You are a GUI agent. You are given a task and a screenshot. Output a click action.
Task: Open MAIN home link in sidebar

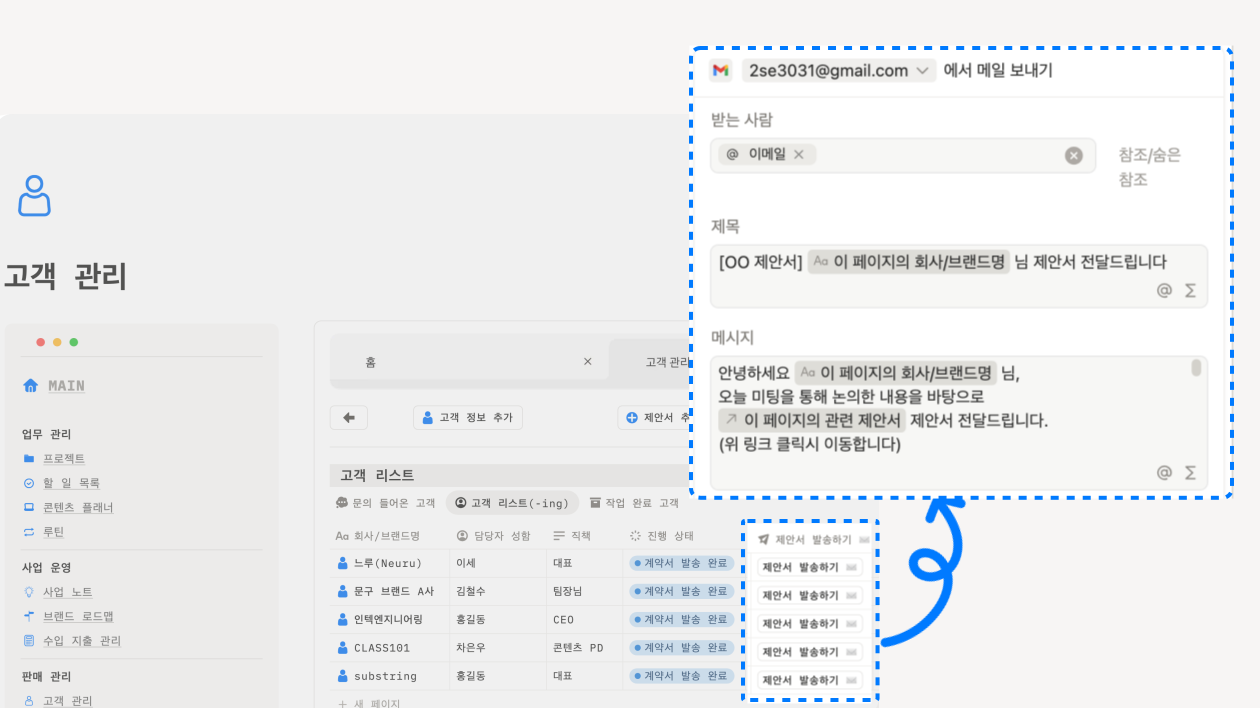click(65, 386)
